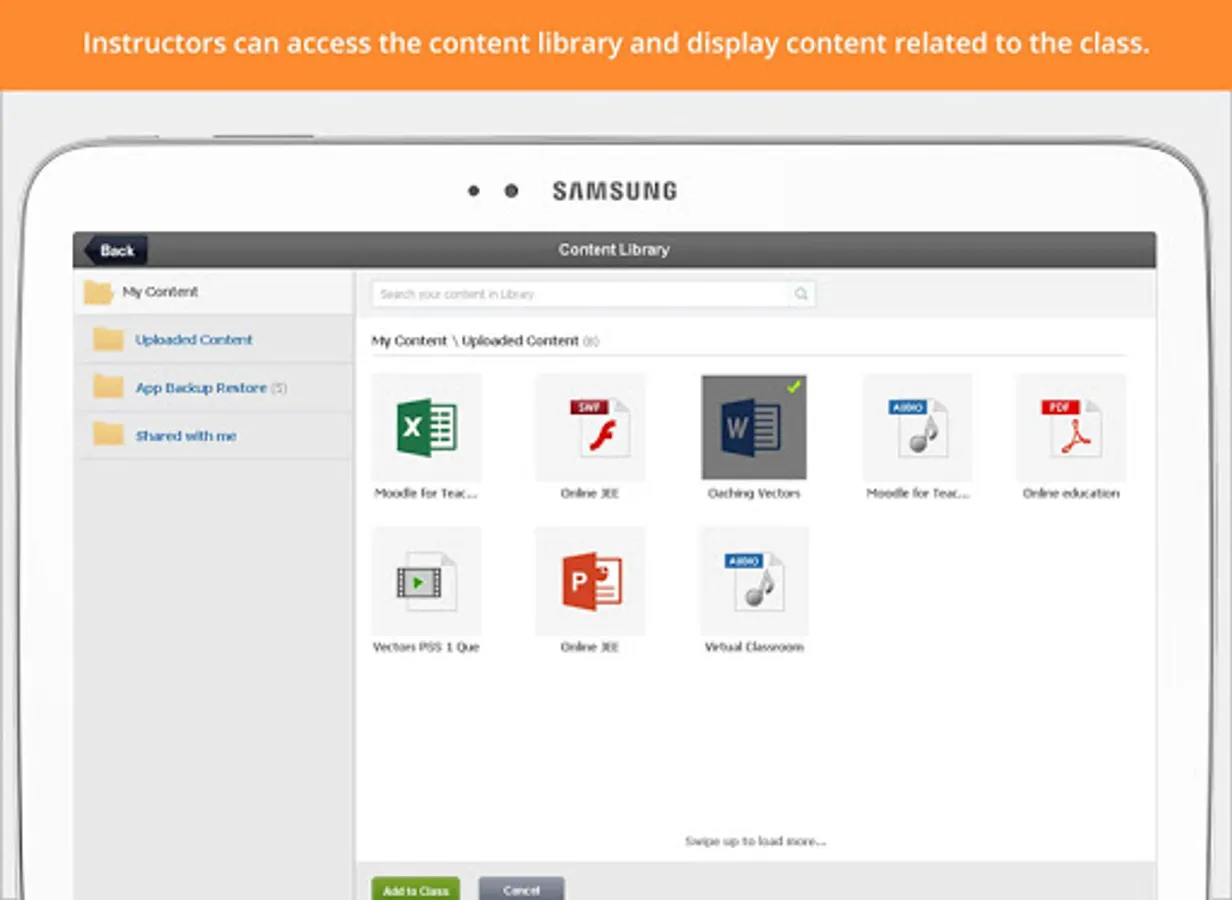This screenshot has width=1232, height=900.
Task: Open the Shared with me folder
Action: coord(214,436)
